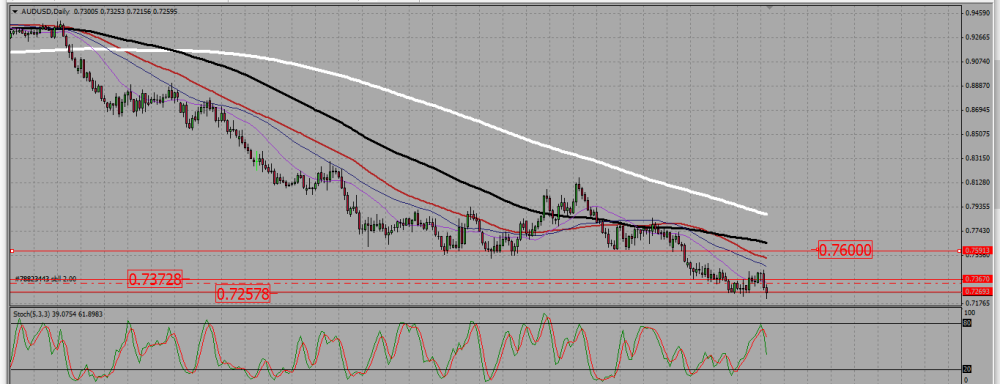Viewport: 1000px width, 384px height.
Task: Click the 0.85075 price scale value
Action: click(979, 135)
